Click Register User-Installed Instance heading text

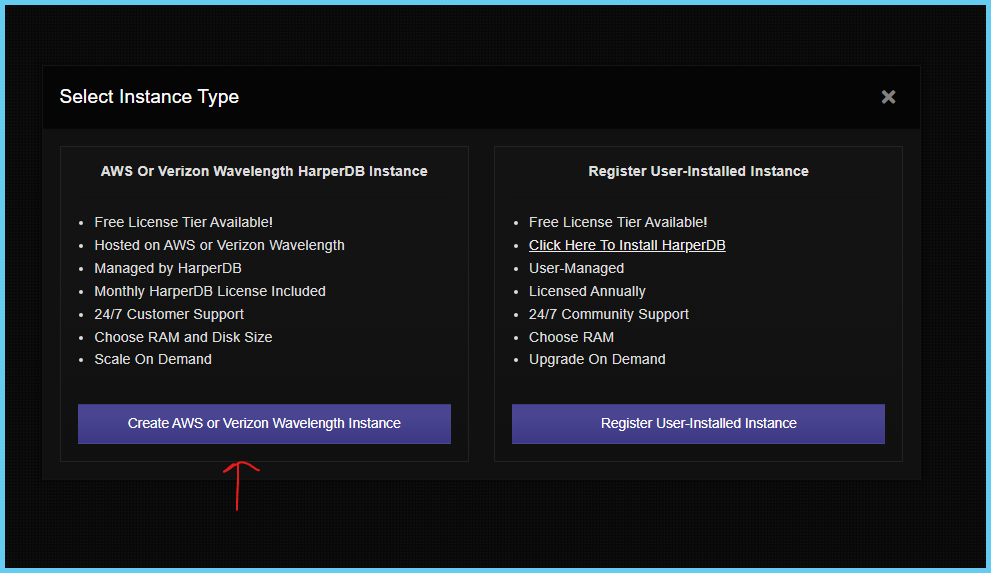pyautogui.click(x=698, y=171)
